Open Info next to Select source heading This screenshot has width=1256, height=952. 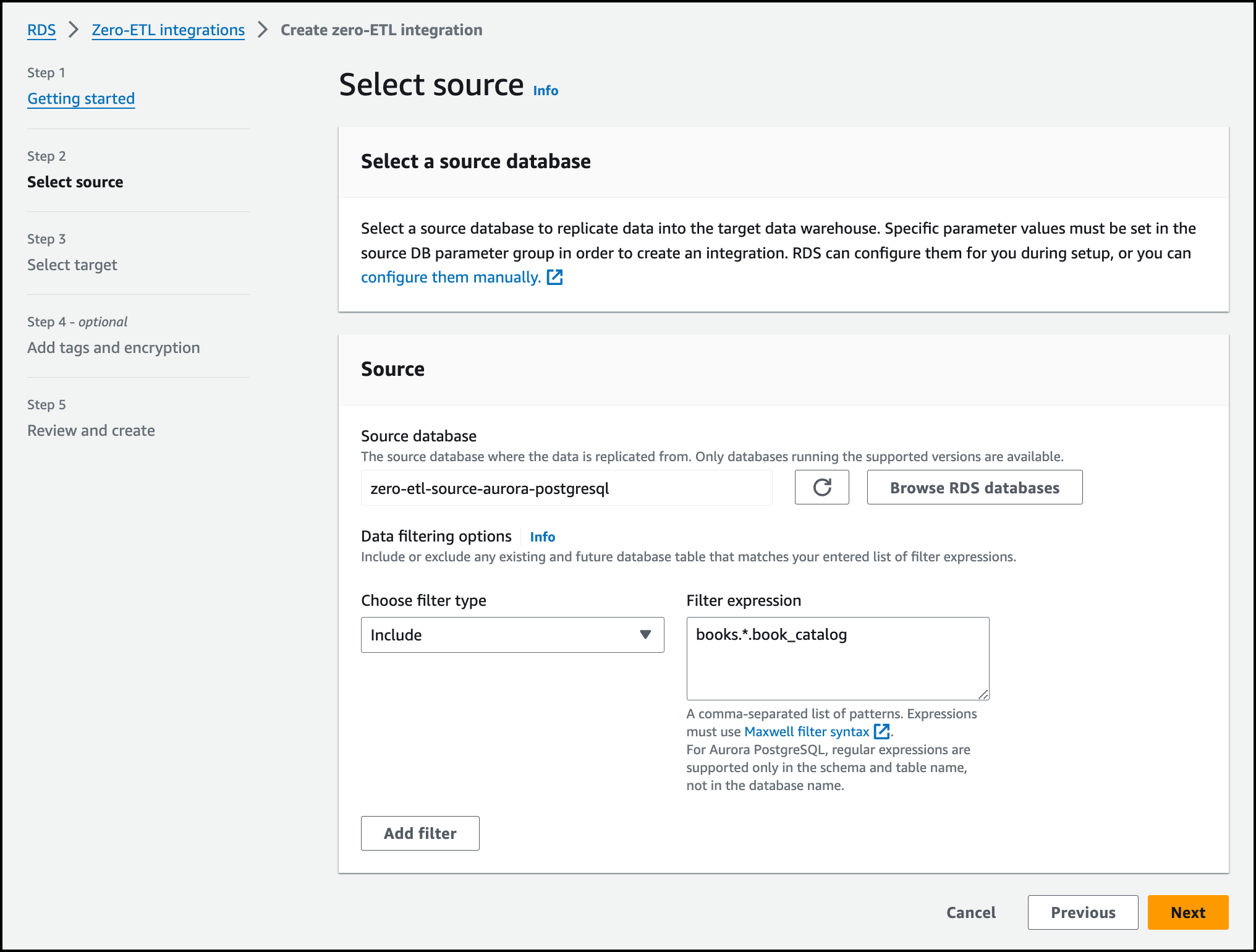pos(545,91)
